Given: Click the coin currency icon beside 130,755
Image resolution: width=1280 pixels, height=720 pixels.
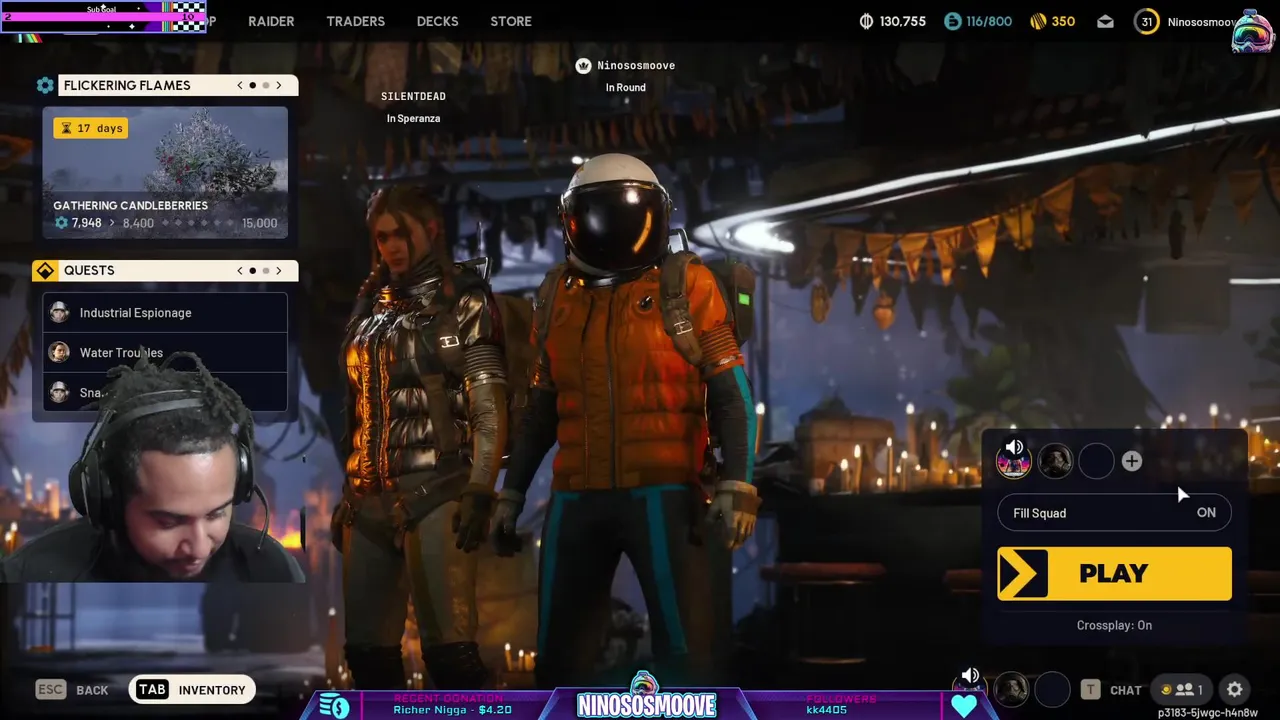Looking at the screenshot, I should 866,21.
